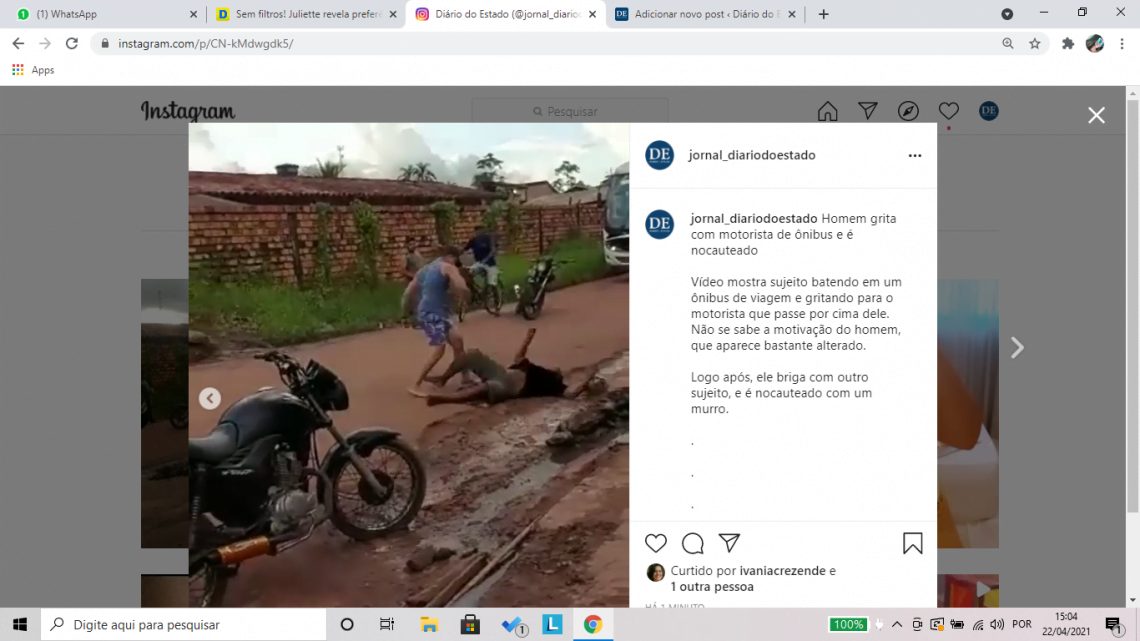1140x641 pixels.
Task: Close the WhatsApp tab
Action: click(x=193, y=14)
